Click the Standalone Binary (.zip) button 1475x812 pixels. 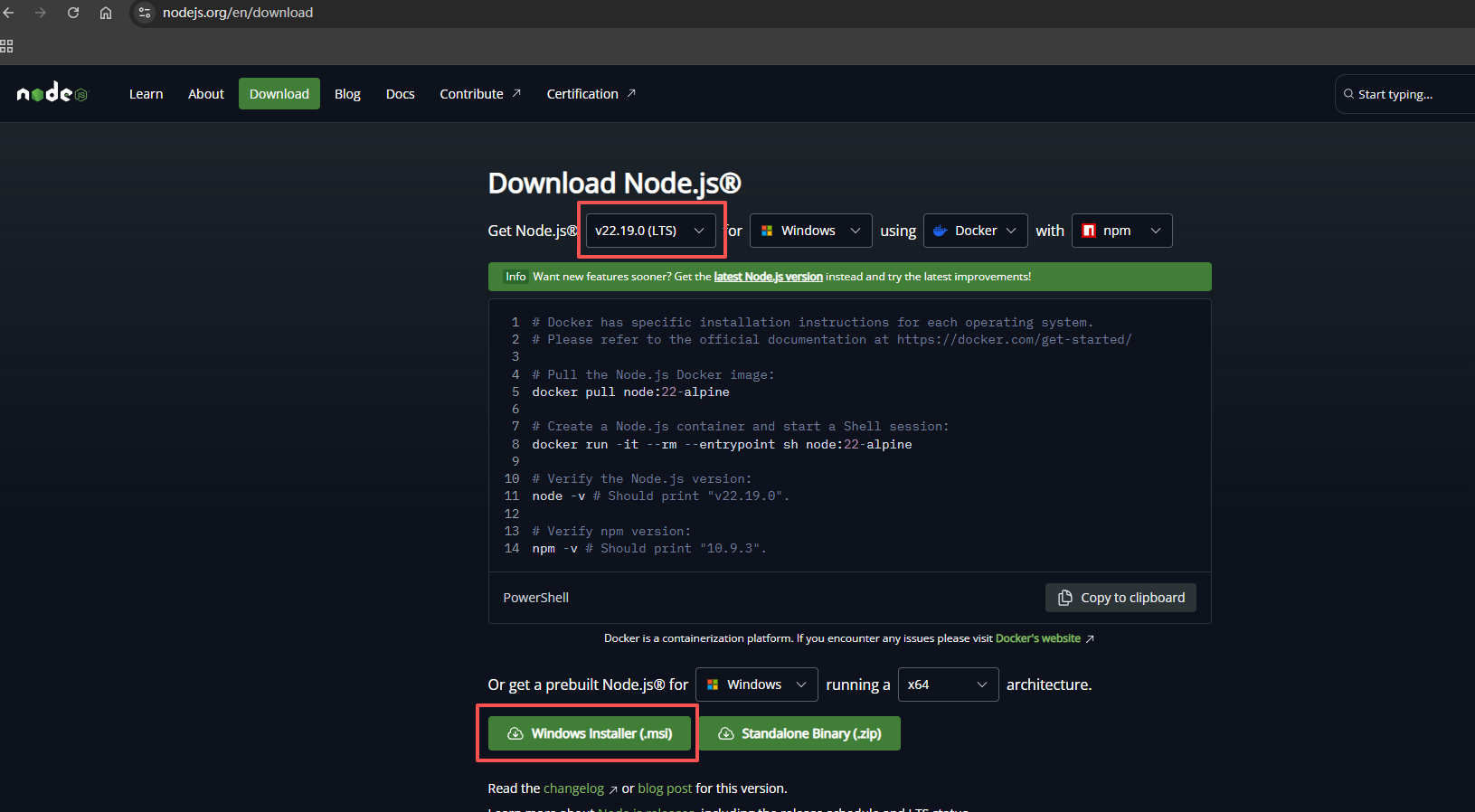[799, 733]
